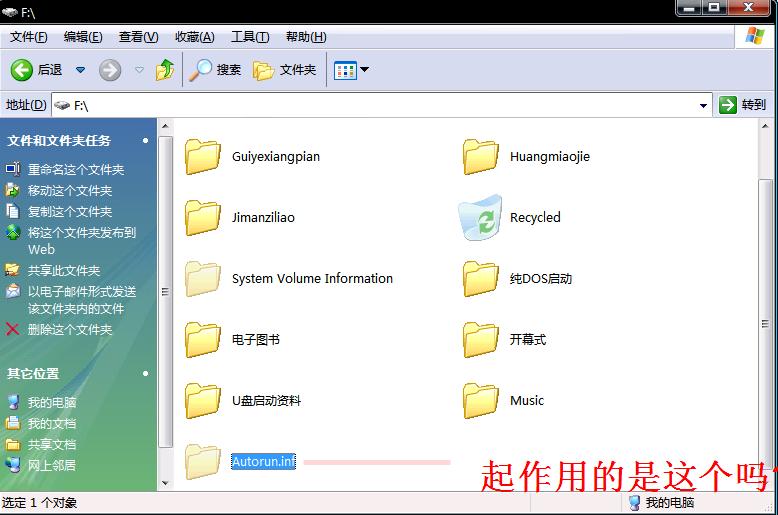
Task: Select the Recycled recycle bin icon
Action: [x=480, y=218]
